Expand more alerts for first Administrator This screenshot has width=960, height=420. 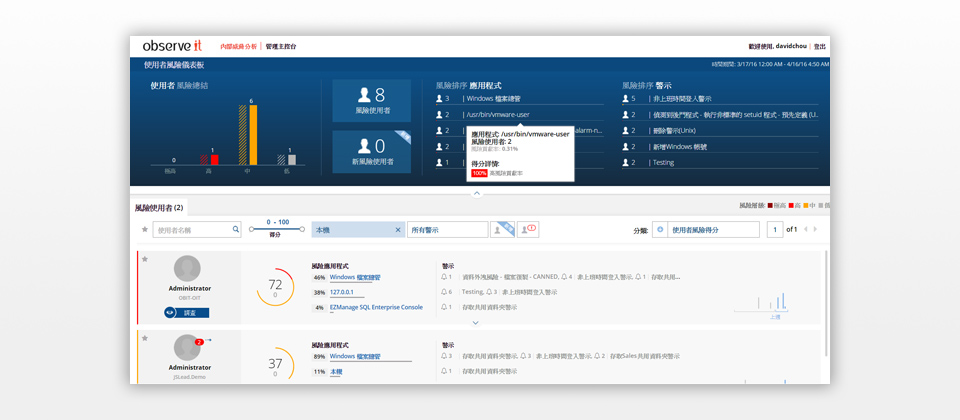475,323
